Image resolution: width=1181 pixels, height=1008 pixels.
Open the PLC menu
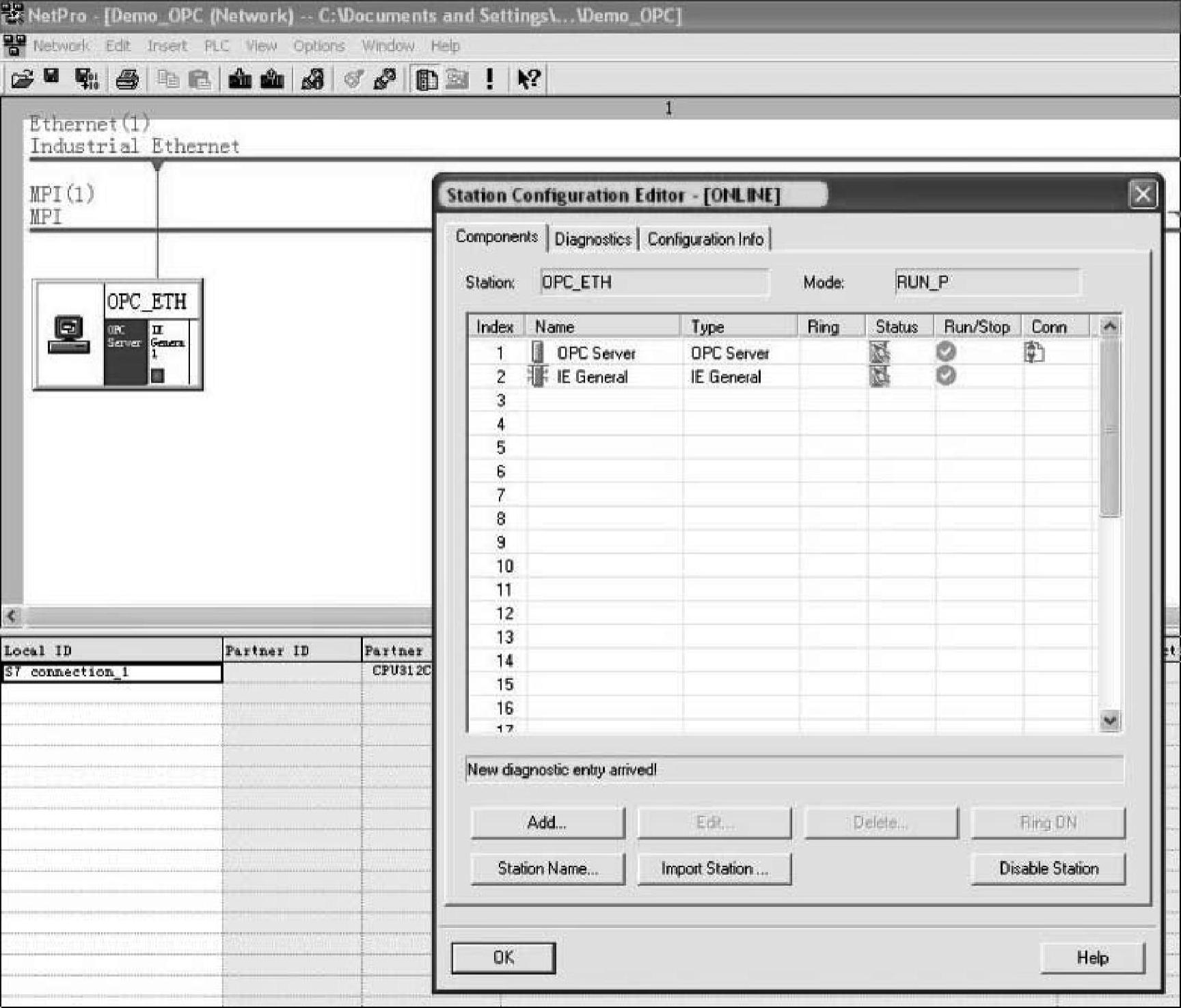217,46
